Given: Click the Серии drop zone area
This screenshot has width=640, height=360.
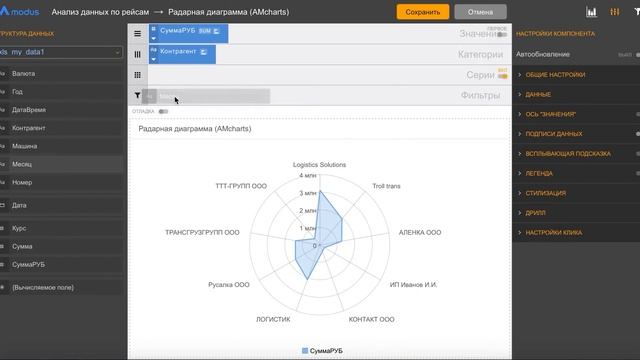Looking at the screenshot, I should [329, 75].
